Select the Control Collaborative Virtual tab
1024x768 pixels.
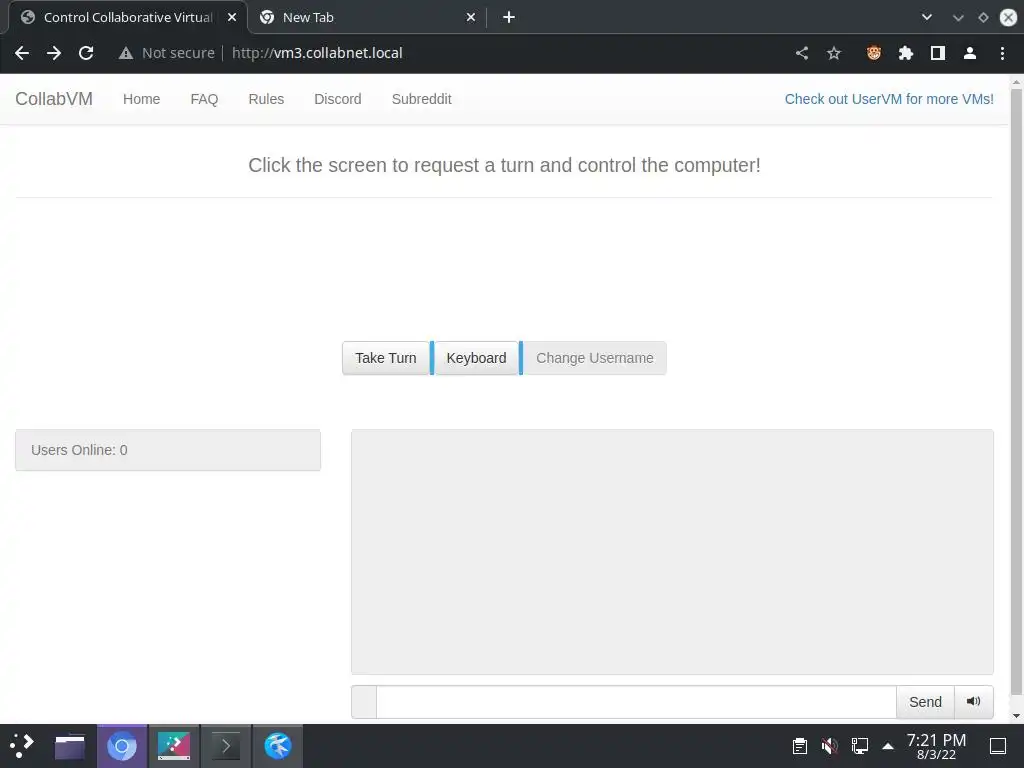tap(128, 18)
